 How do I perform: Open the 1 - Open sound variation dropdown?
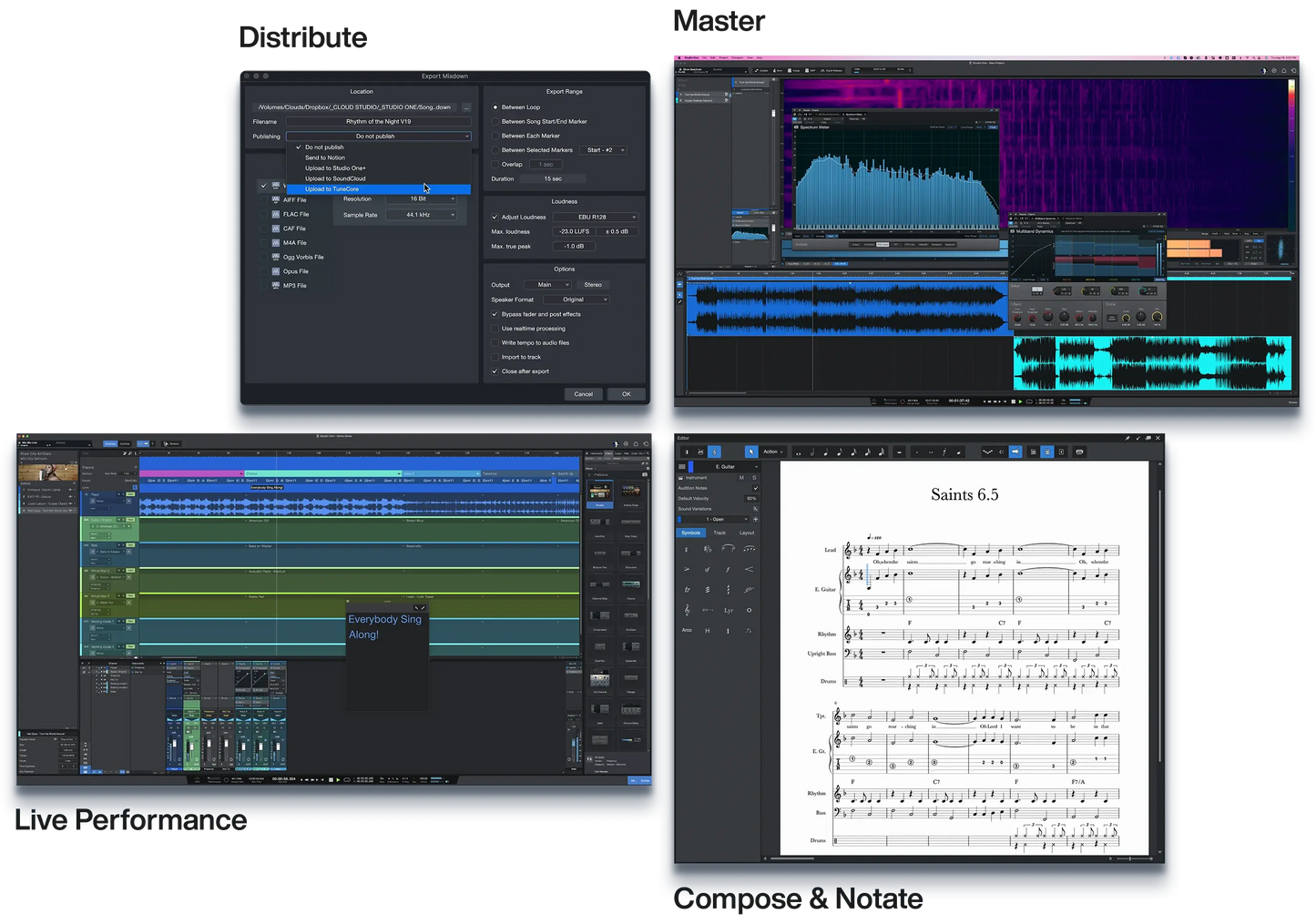tap(715, 519)
